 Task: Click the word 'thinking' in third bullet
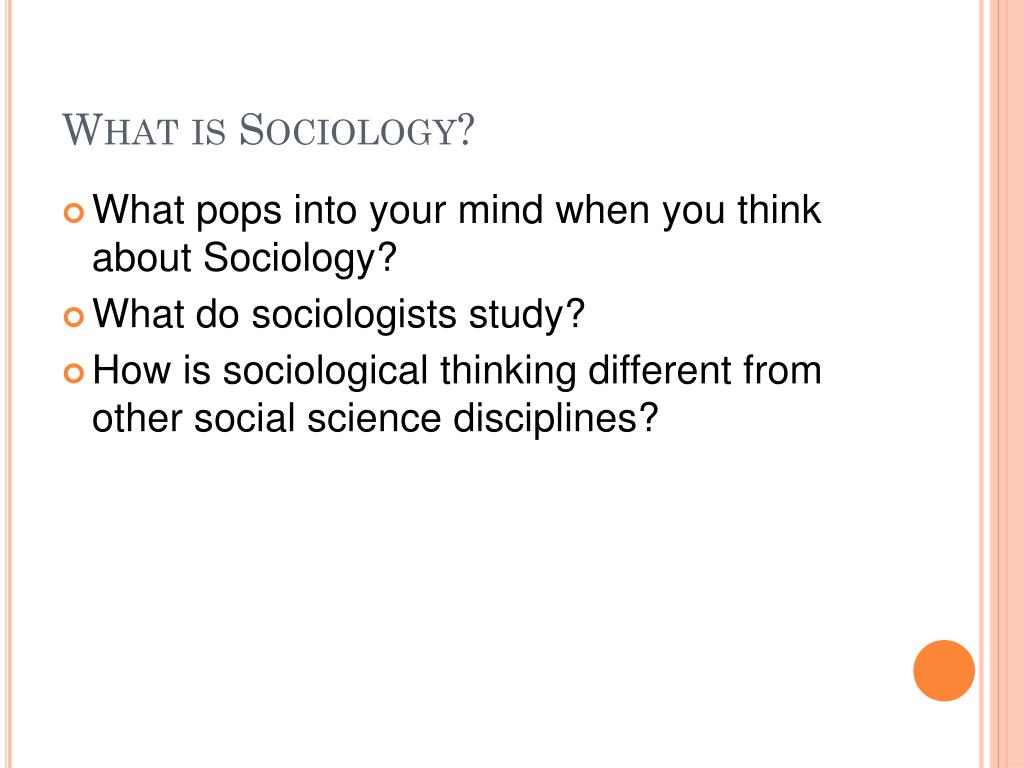pyautogui.click(x=508, y=371)
